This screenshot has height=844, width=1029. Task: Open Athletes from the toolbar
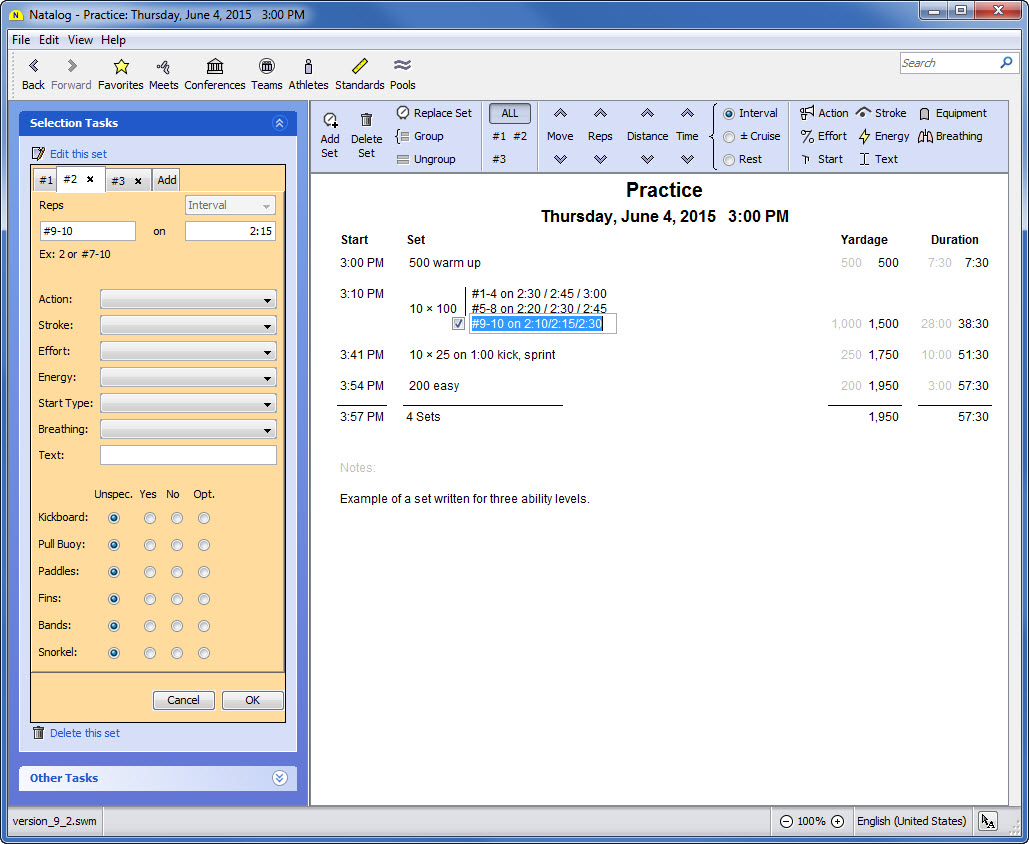click(308, 67)
